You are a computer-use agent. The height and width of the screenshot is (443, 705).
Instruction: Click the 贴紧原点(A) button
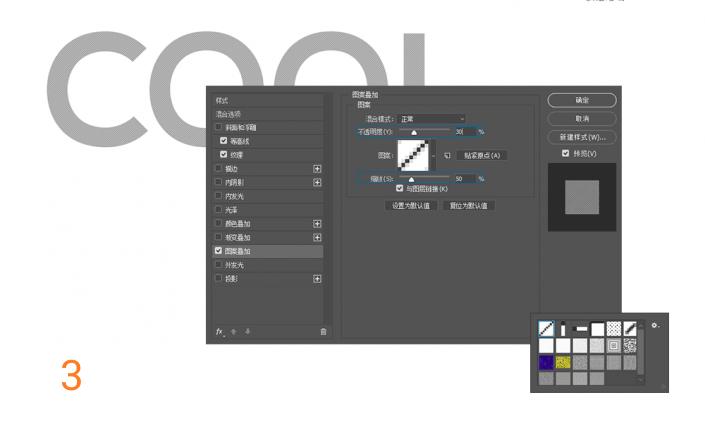pyautogui.click(x=482, y=156)
